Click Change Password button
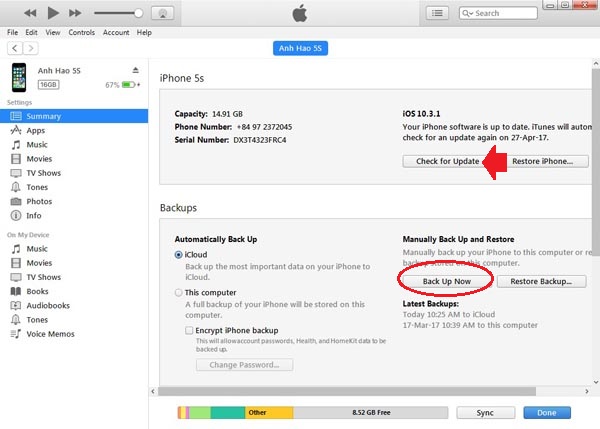Viewport: 600px width, 429px height. [245, 365]
